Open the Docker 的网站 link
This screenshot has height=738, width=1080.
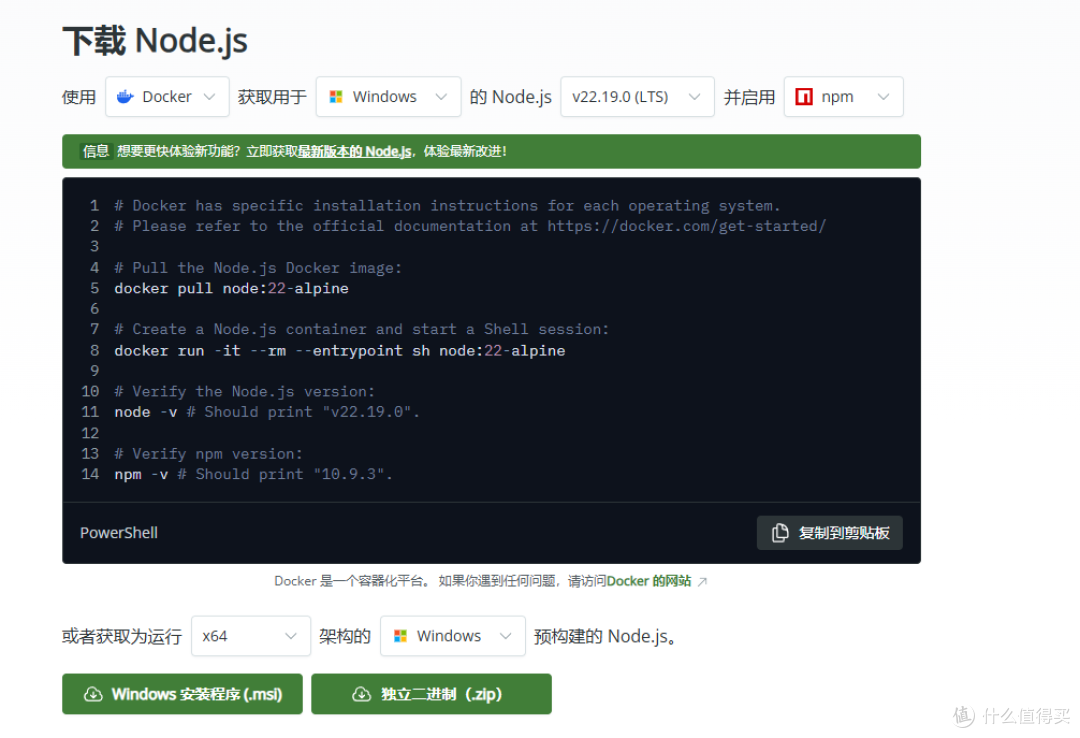coord(649,581)
